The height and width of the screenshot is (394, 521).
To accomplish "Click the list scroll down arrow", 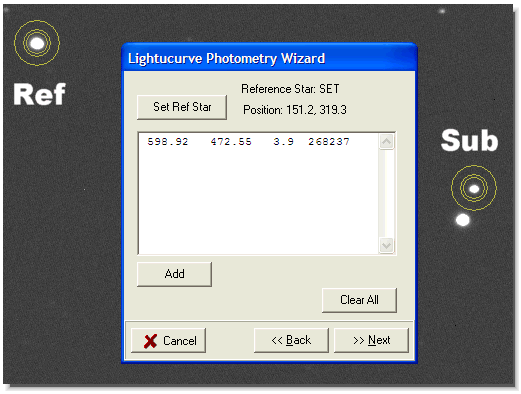I will [386, 246].
